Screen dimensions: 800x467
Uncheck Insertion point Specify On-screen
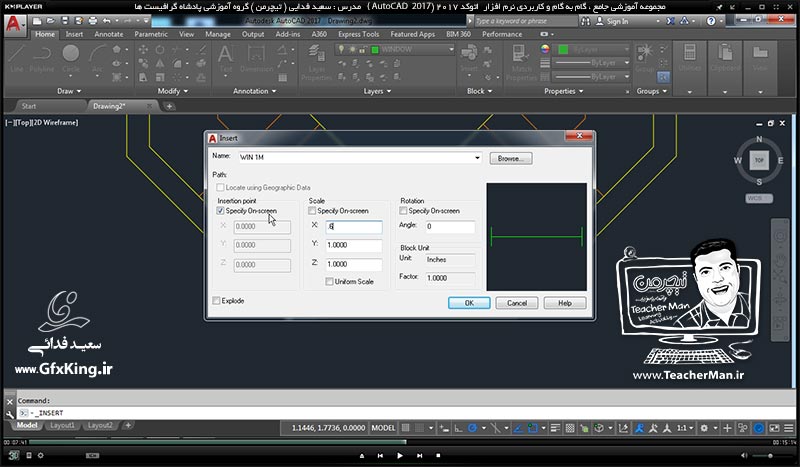pos(220,211)
